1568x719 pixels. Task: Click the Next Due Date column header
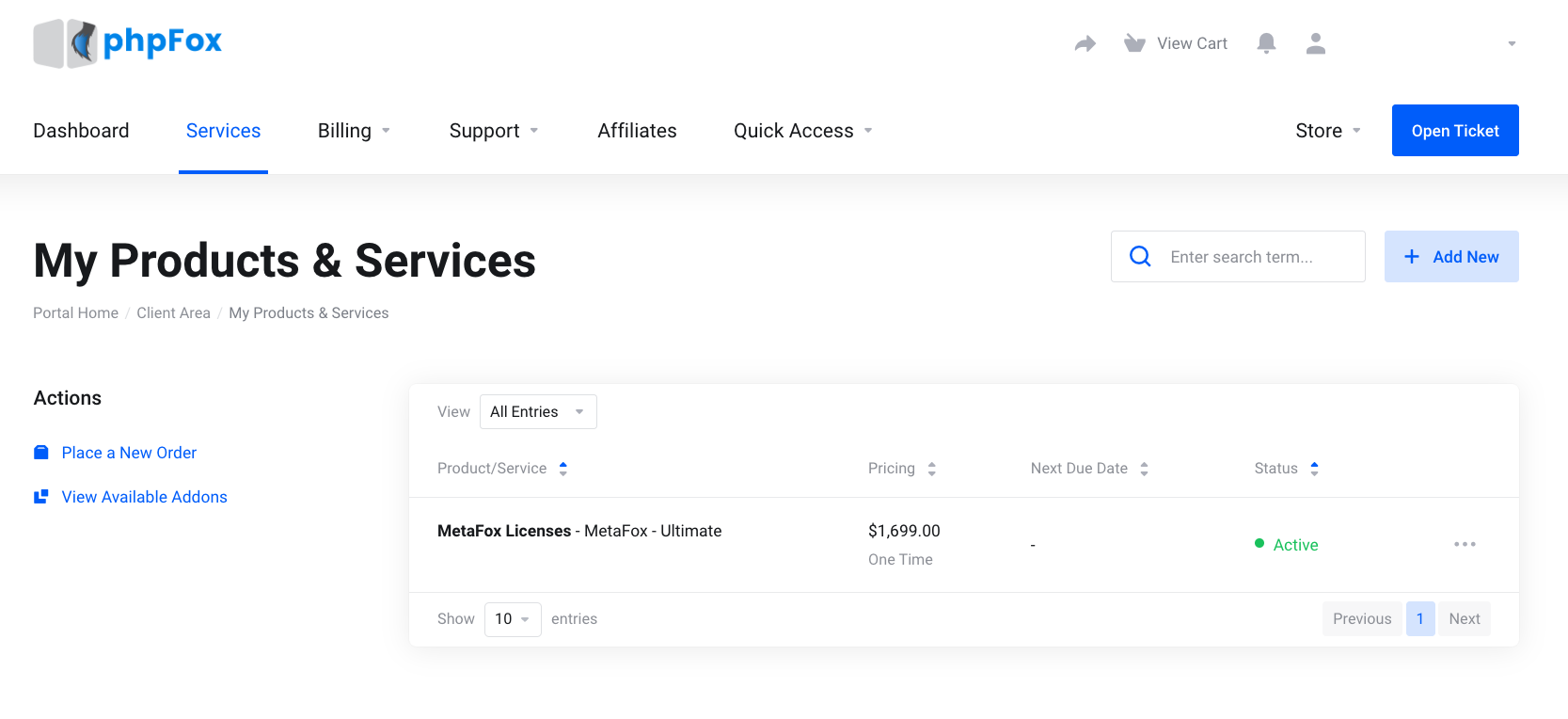[1079, 469]
